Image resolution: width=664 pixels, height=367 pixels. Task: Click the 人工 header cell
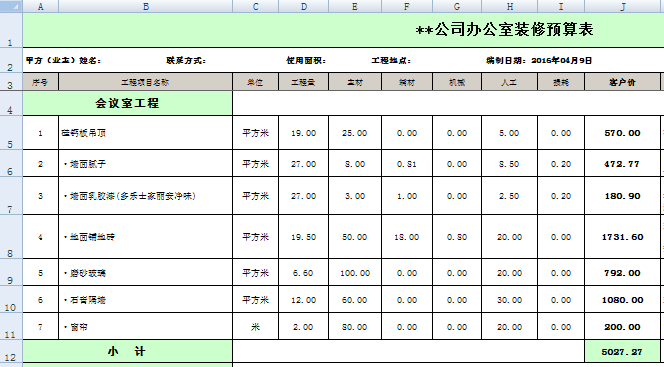tap(509, 82)
